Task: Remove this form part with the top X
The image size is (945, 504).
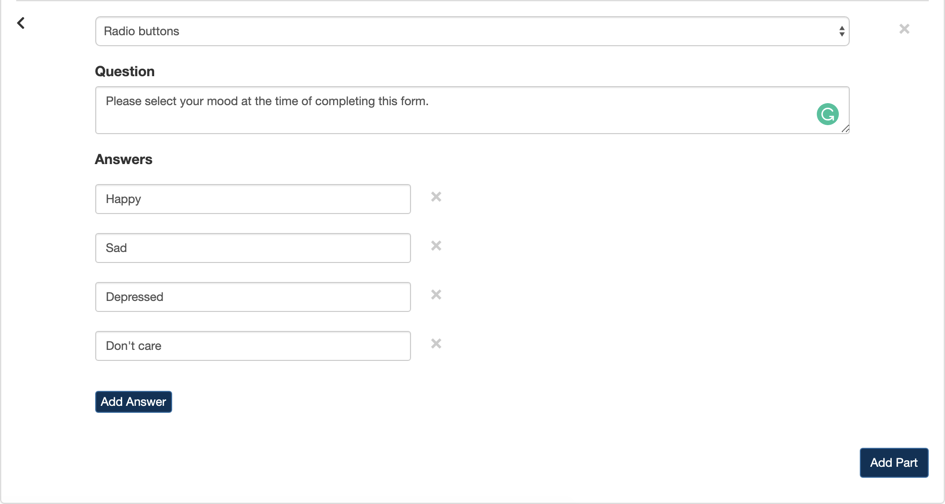Action: 904,29
